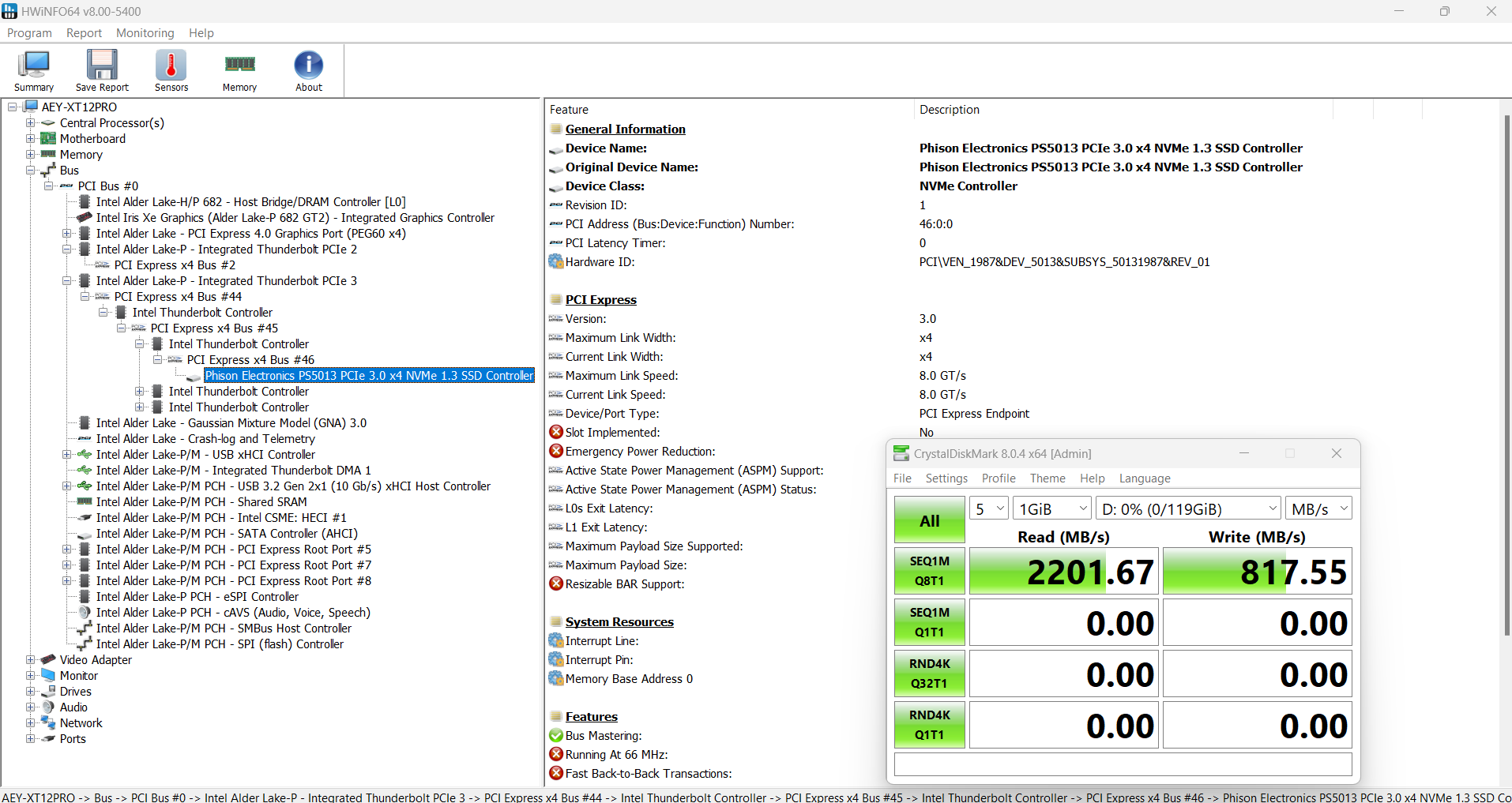The height and width of the screenshot is (803, 1512).
Task: Open the Memory module toolbar icon
Action: tap(239, 65)
